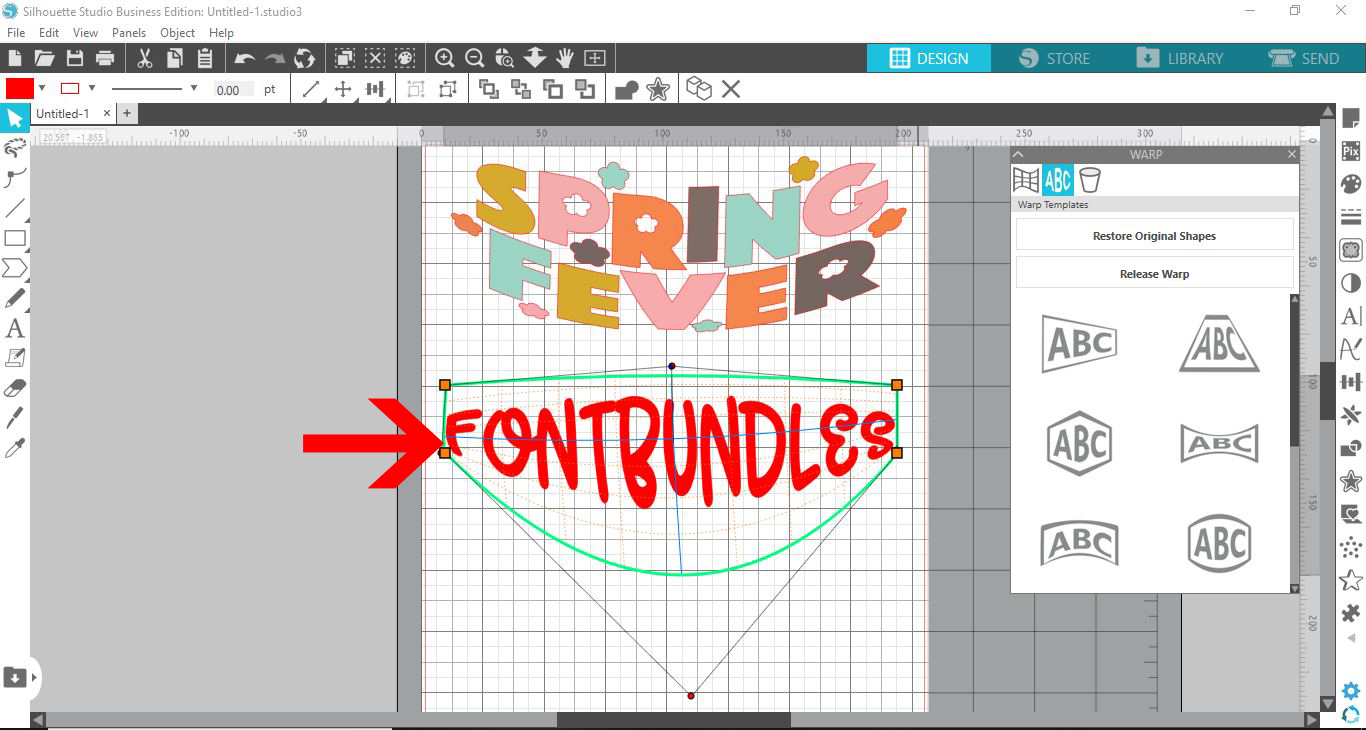
Task: Click the horizontal scrollbar thumb under the canvas
Action: click(673, 720)
